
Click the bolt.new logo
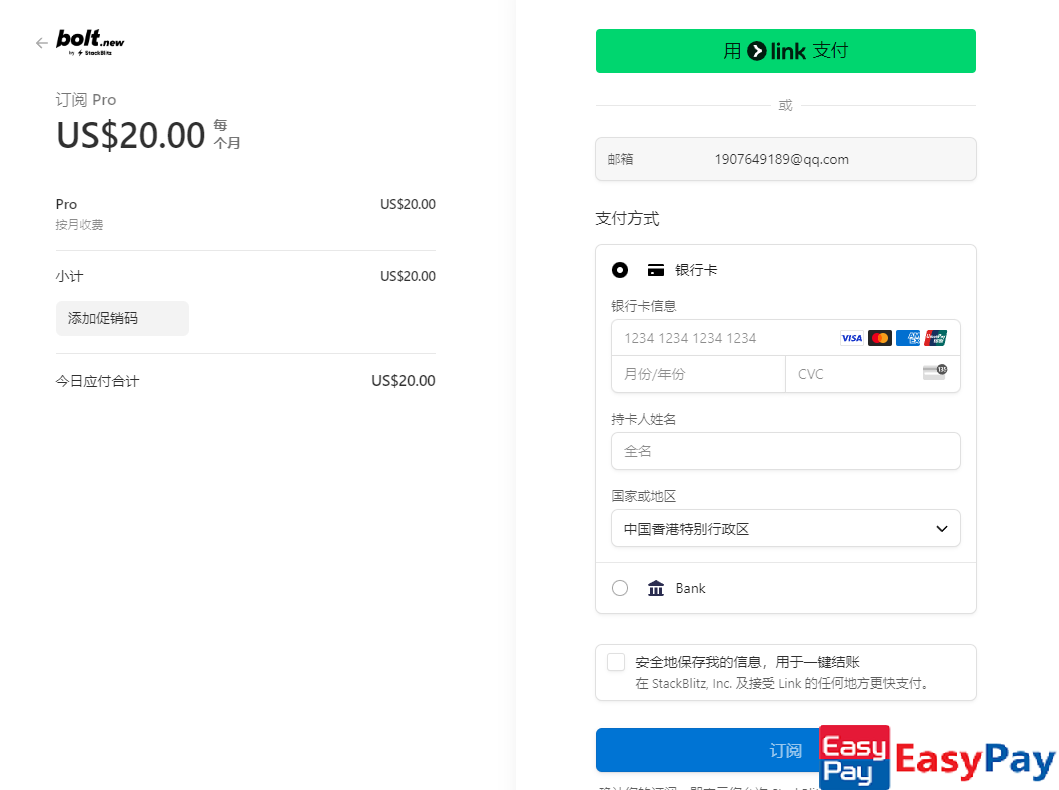click(91, 43)
